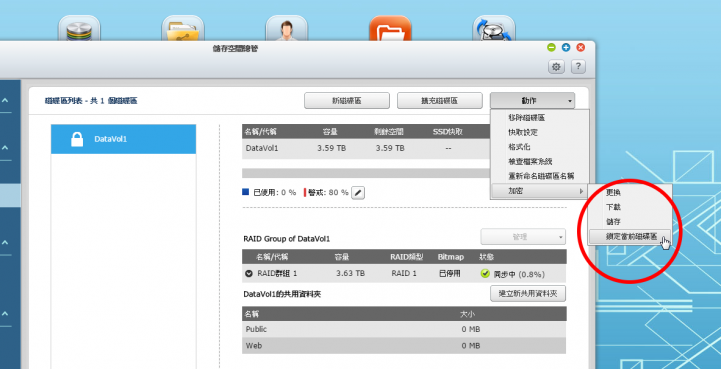Open the greyed-out 管理 dropdown
721x369 pixels.
coord(523,237)
